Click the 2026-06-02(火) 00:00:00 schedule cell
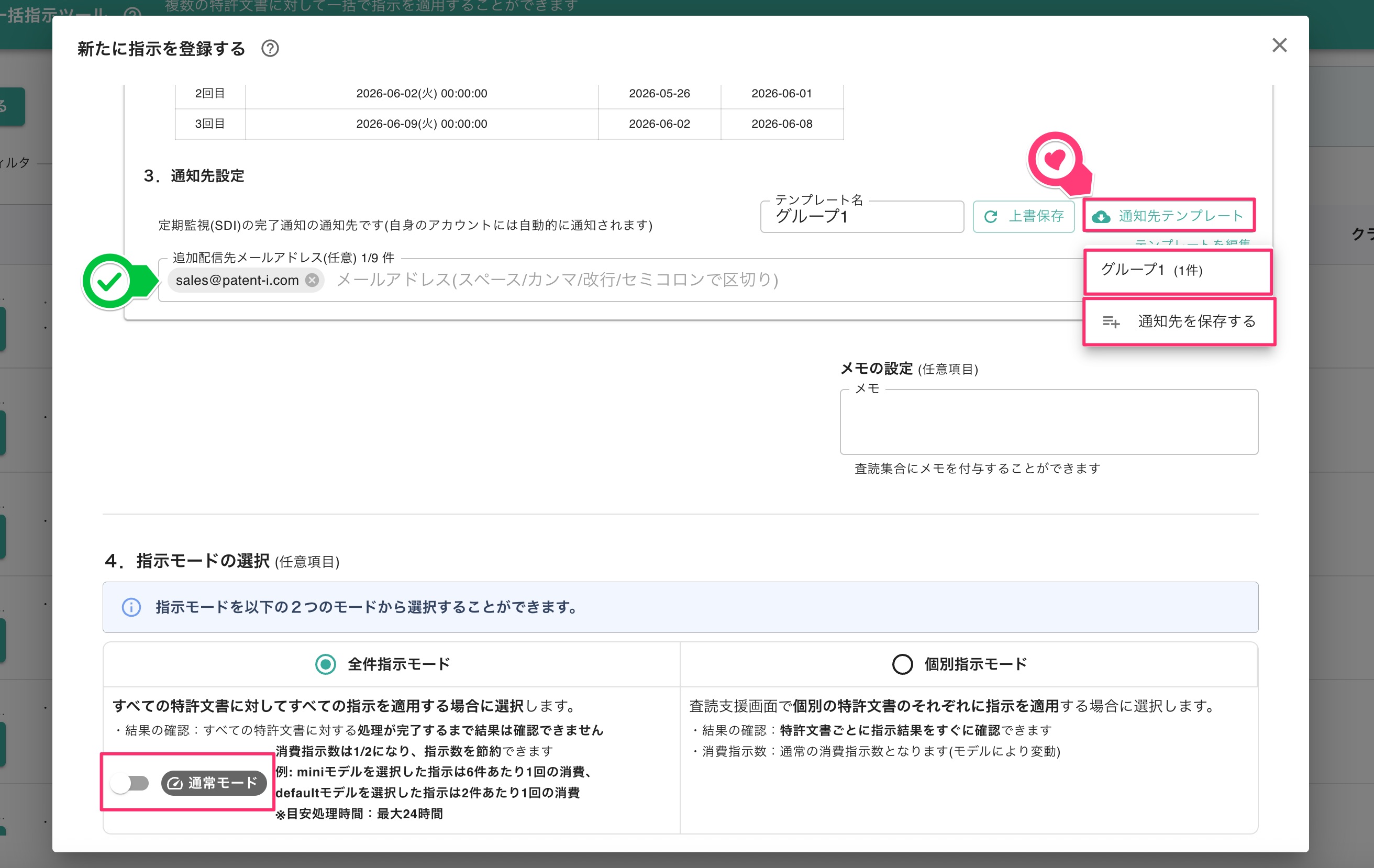Image resolution: width=1374 pixels, height=868 pixels. pos(422,93)
